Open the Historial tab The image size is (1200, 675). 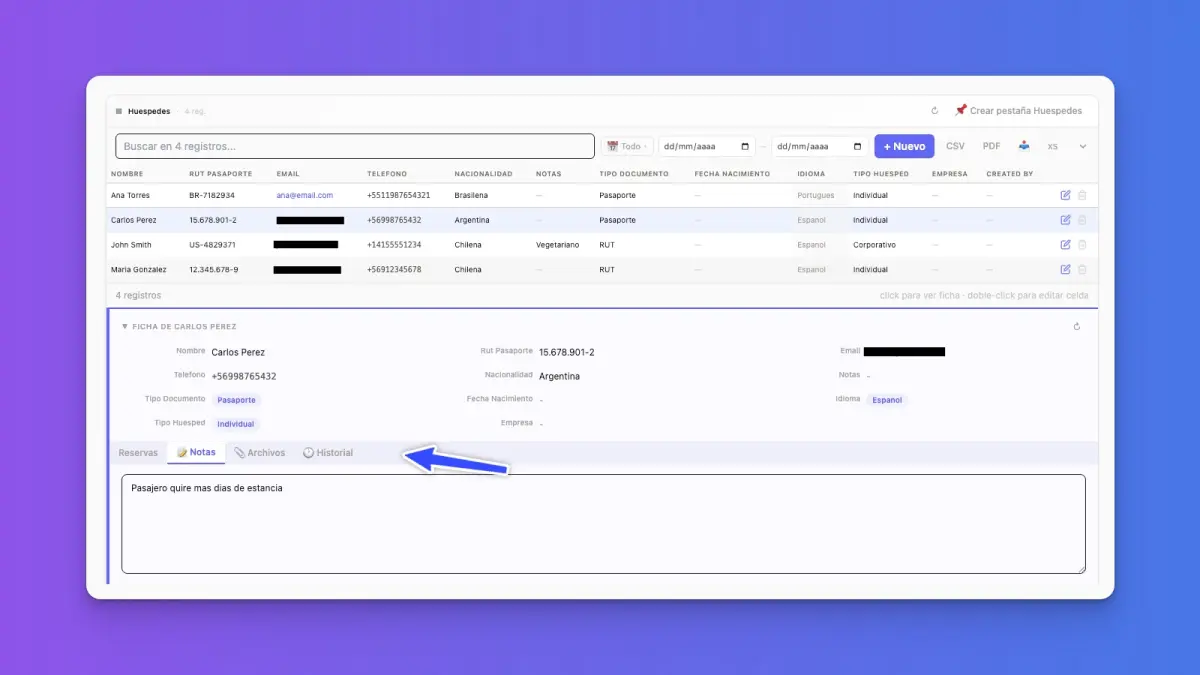[x=328, y=453]
